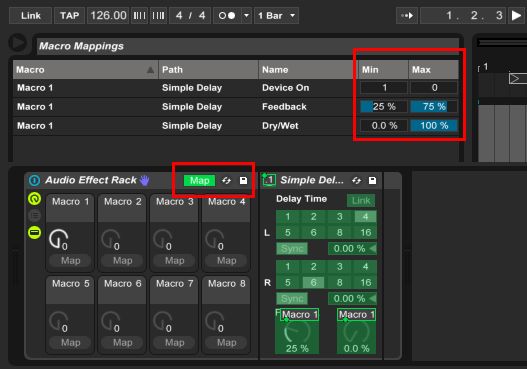527x369 pixels.
Task: Open the metronome settings dropdown arrow
Action: tap(246, 15)
